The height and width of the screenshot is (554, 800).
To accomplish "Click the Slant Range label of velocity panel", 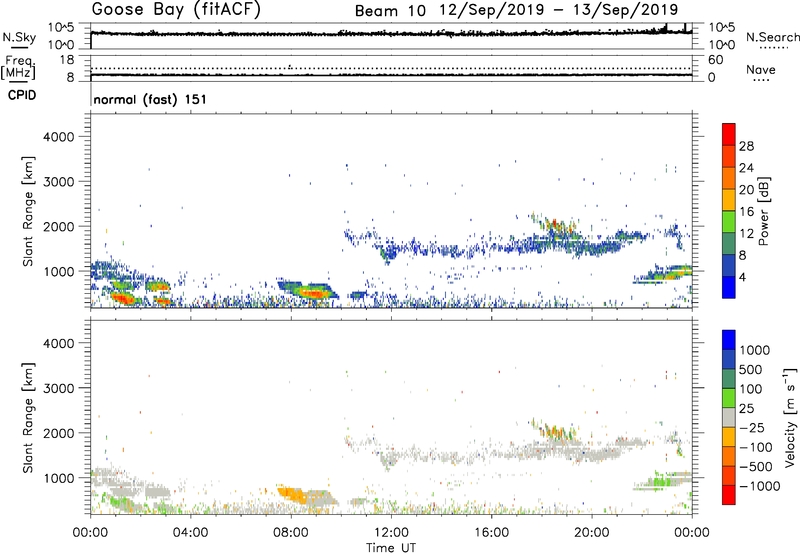I will tap(28, 417).
